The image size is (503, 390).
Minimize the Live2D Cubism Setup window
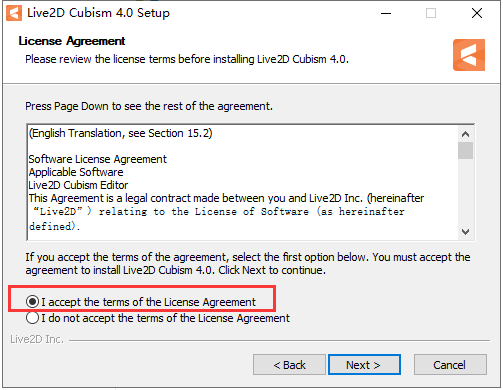pos(386,13)
